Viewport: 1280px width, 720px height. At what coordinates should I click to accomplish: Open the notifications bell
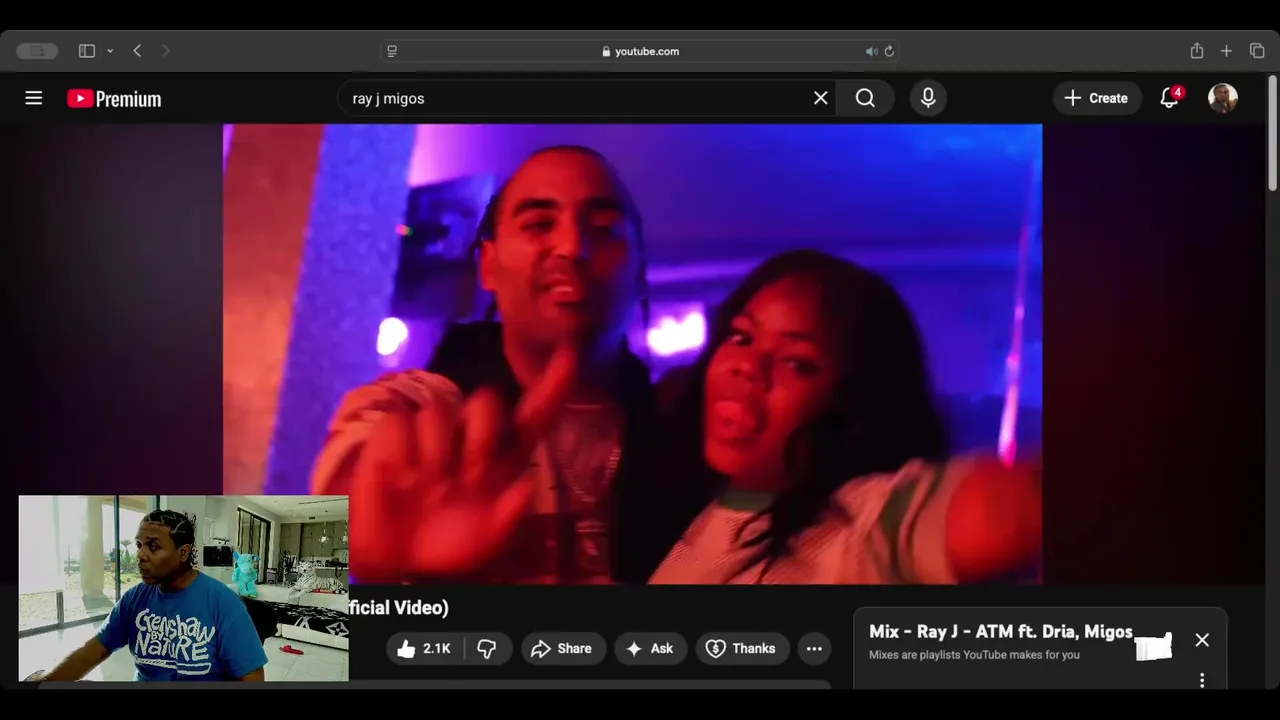1169,98
